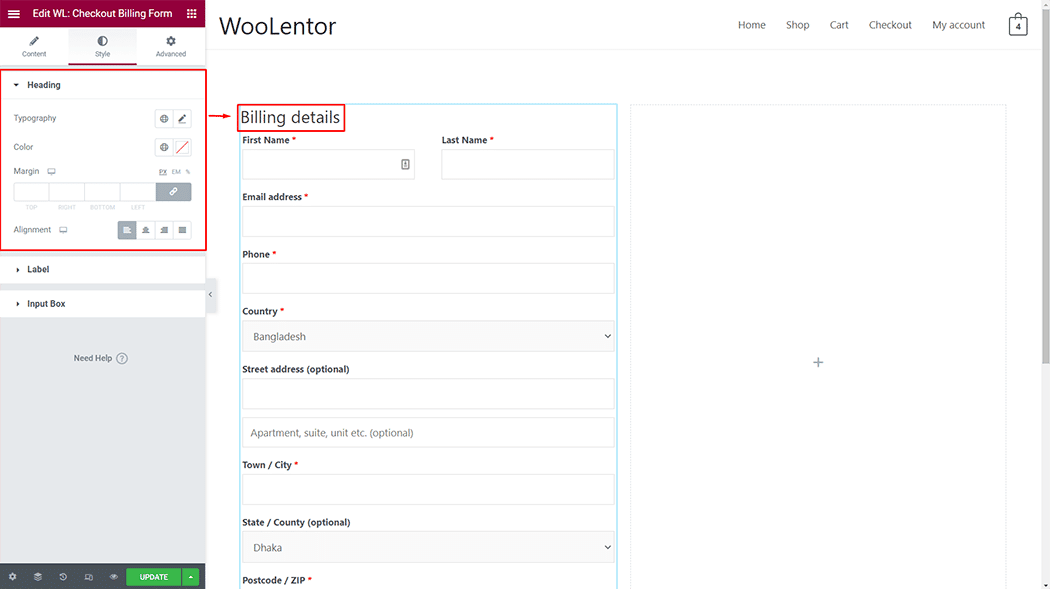Edit Typography with the pencil icon
The height and width of the screenshot is (589, 1050).
click(x=182, y=118)
